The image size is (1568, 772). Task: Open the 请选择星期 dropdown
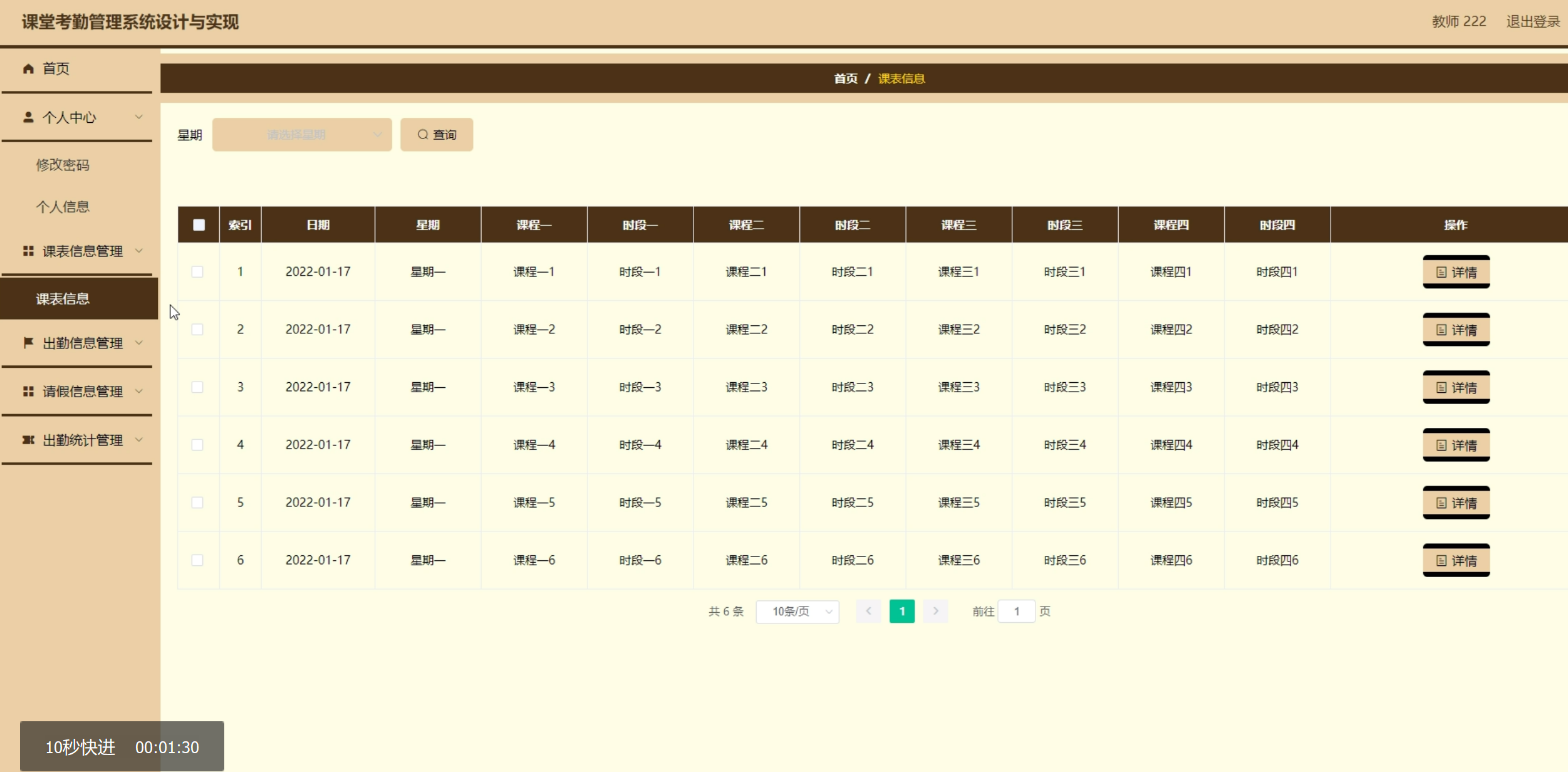301,135
